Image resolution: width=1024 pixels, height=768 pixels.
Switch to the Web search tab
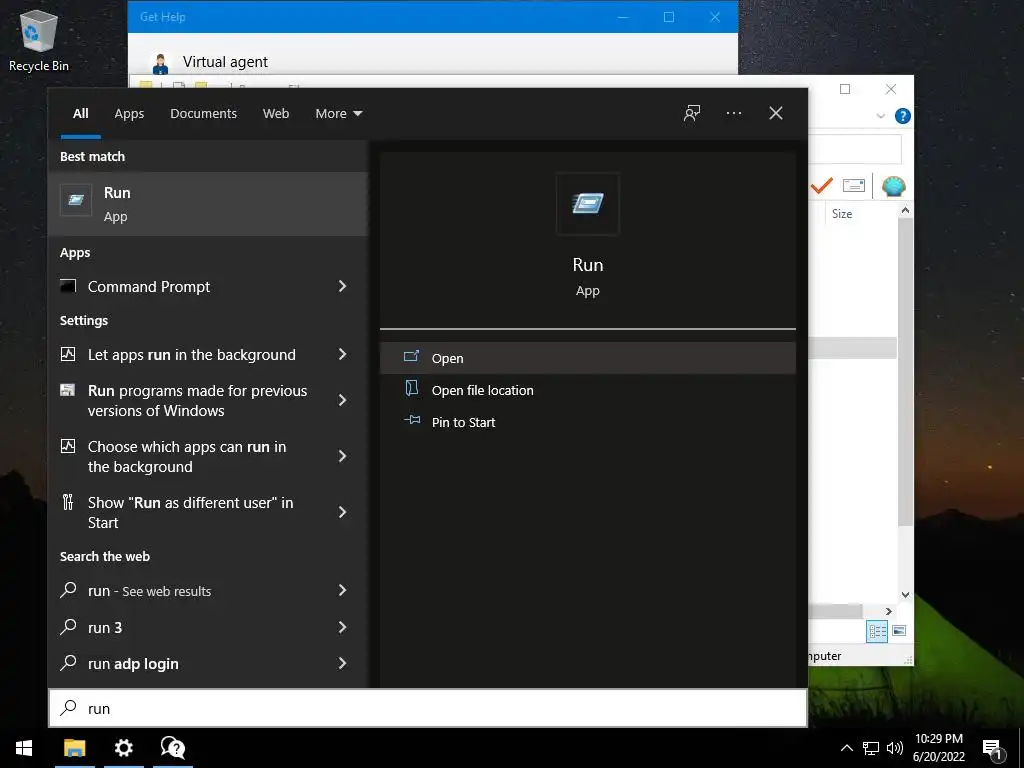pyautogui.click(x=276, y=114)
